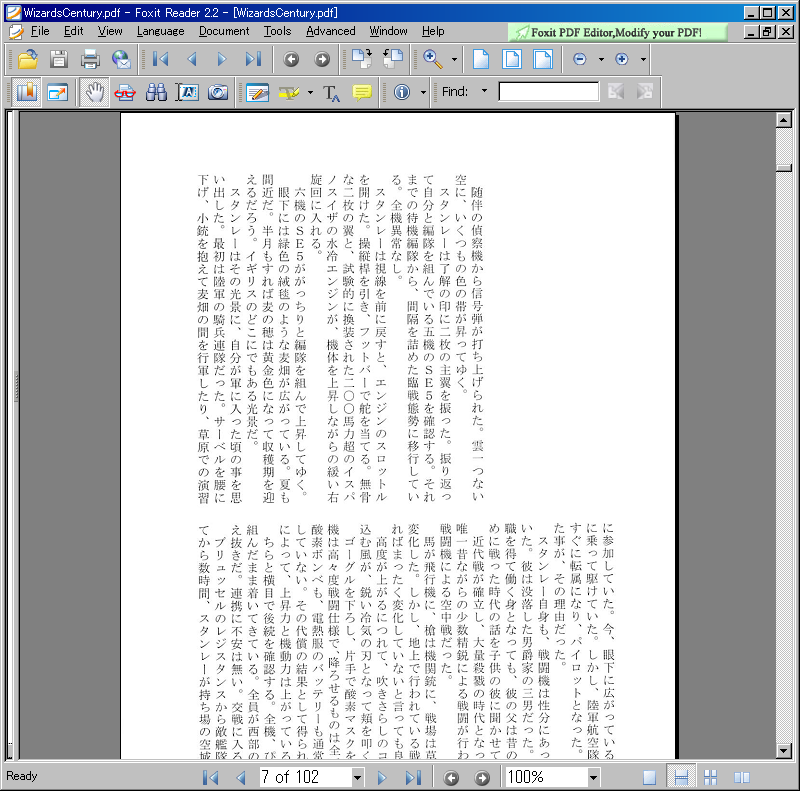This screenshot has height=791, width=800.
Task: Click Next View button in status bar
Action: pos(482,778)
